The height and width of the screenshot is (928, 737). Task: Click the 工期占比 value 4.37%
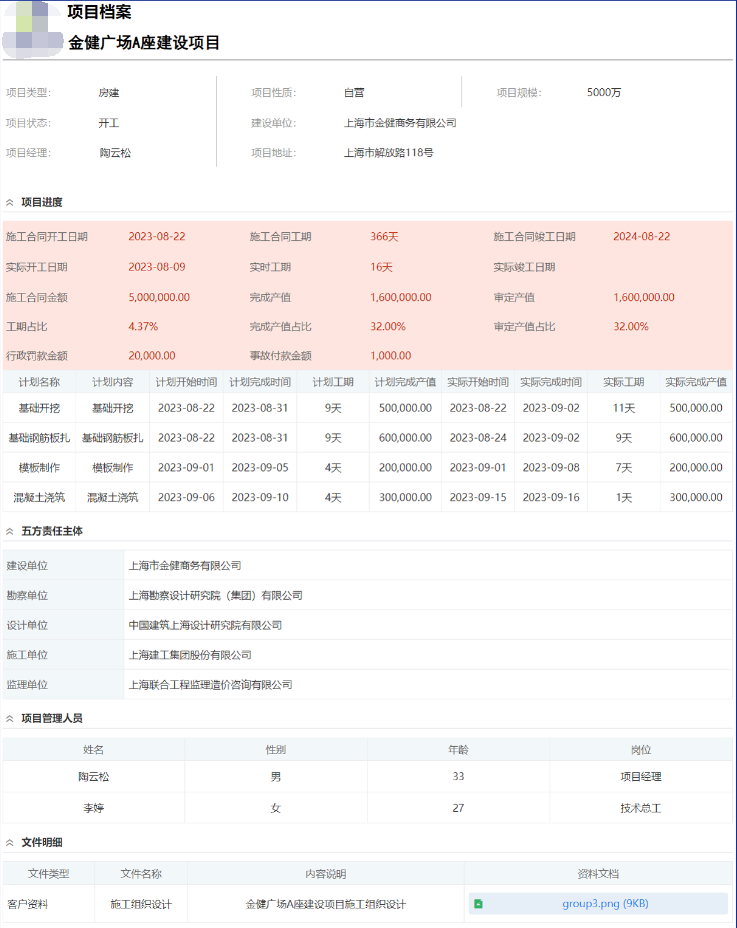pos(143,327)
